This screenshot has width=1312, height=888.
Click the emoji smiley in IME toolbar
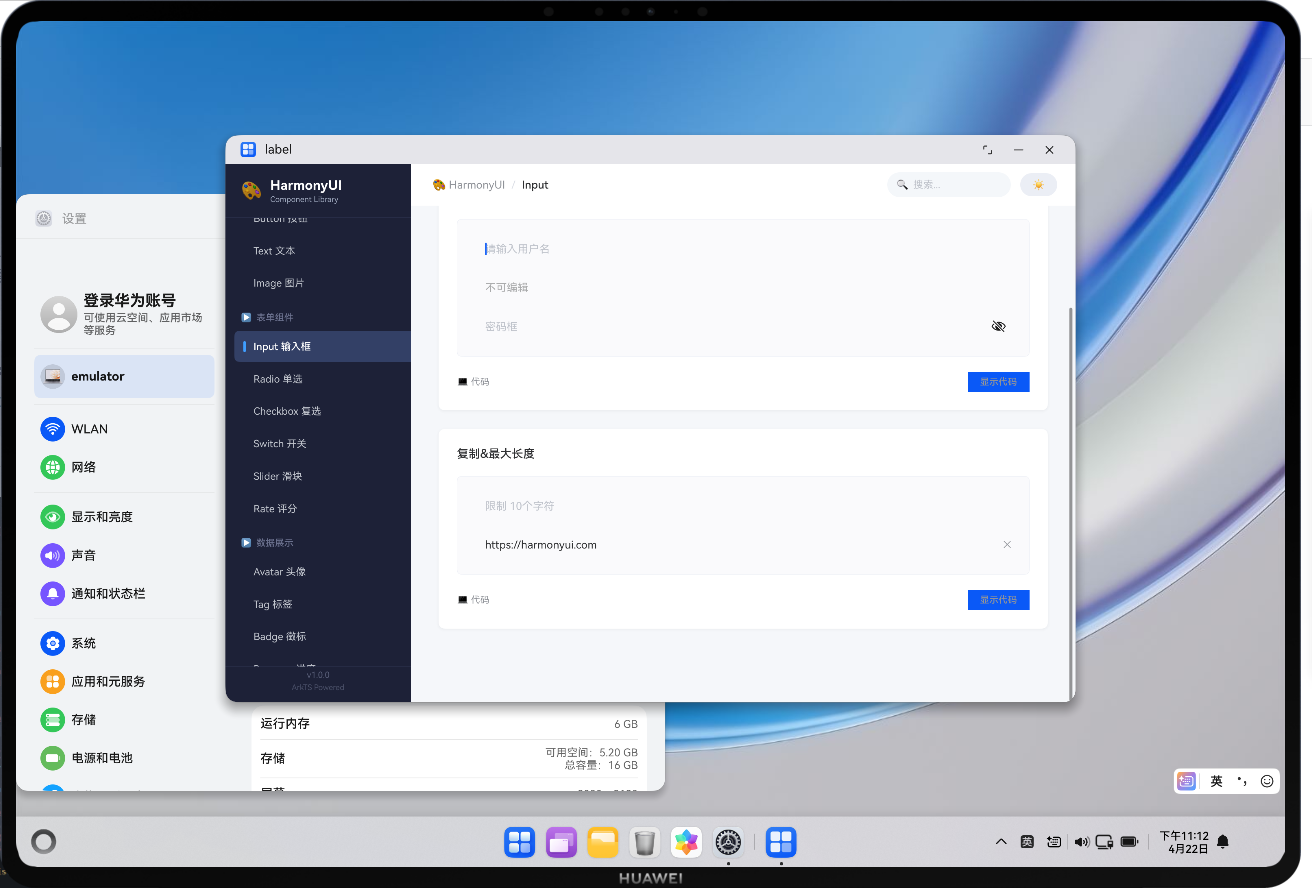point(1267,781)
